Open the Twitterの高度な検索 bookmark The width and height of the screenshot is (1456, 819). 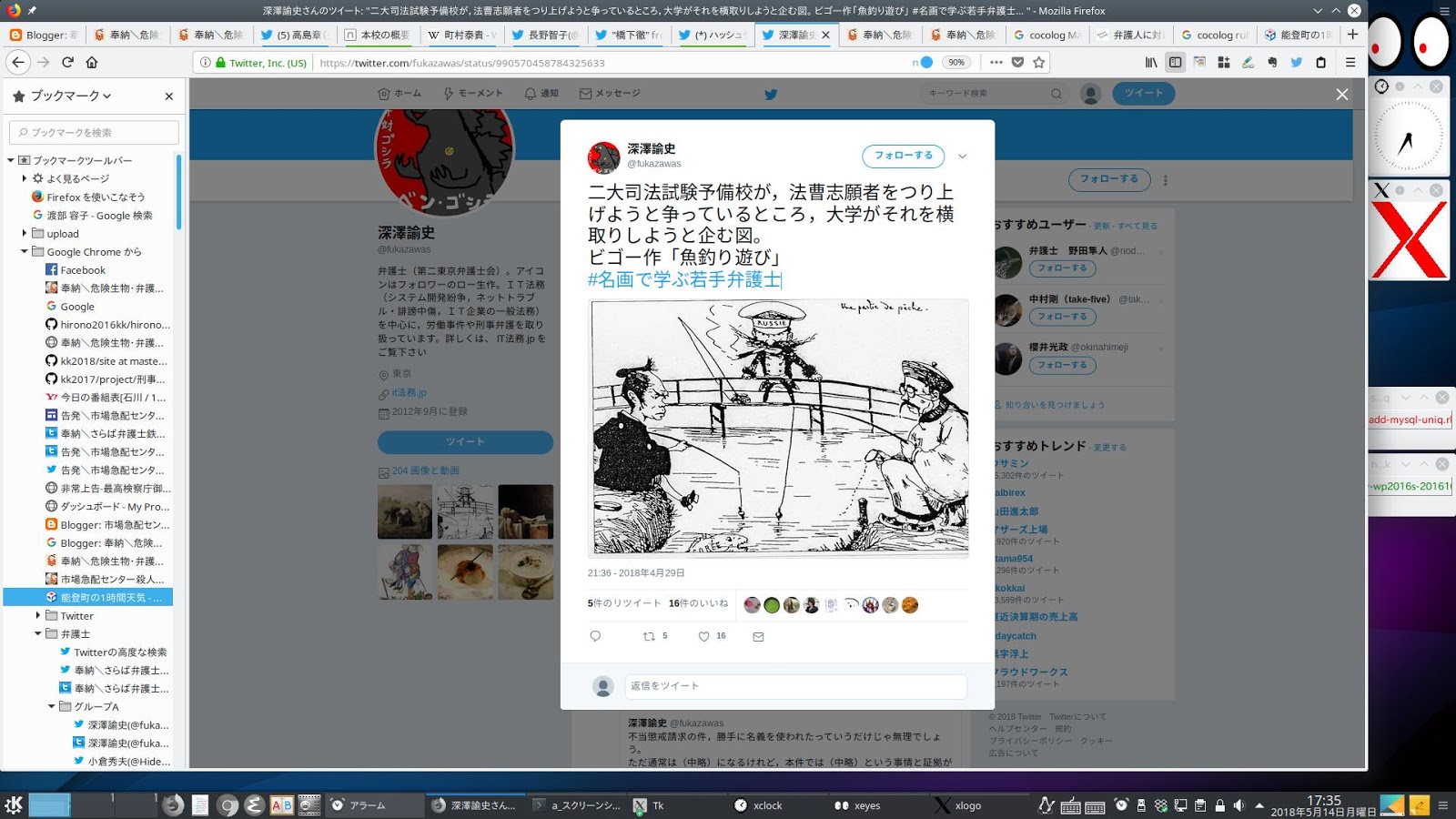pos(113,652)
